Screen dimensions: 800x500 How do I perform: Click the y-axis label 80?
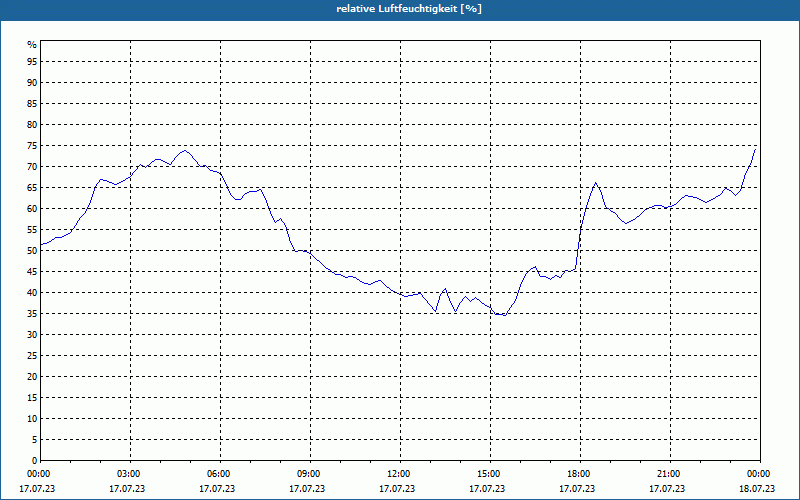32,124
